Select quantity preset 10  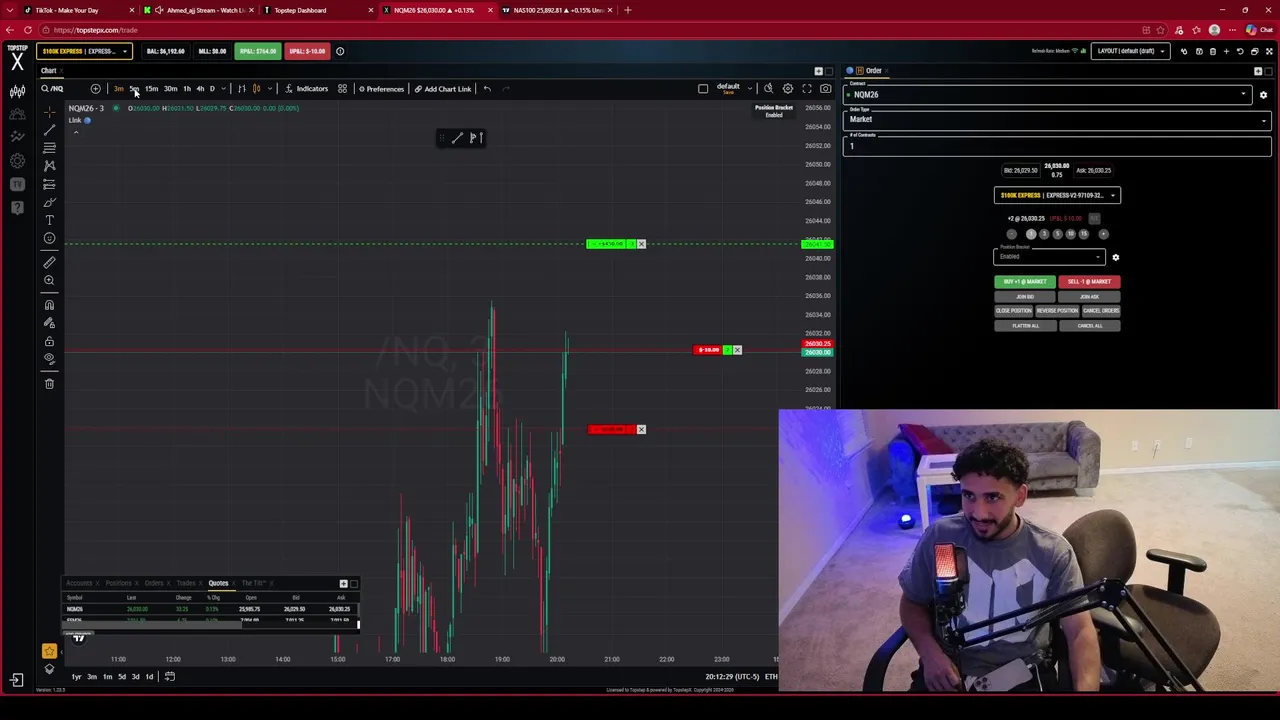pos(1070,234)
